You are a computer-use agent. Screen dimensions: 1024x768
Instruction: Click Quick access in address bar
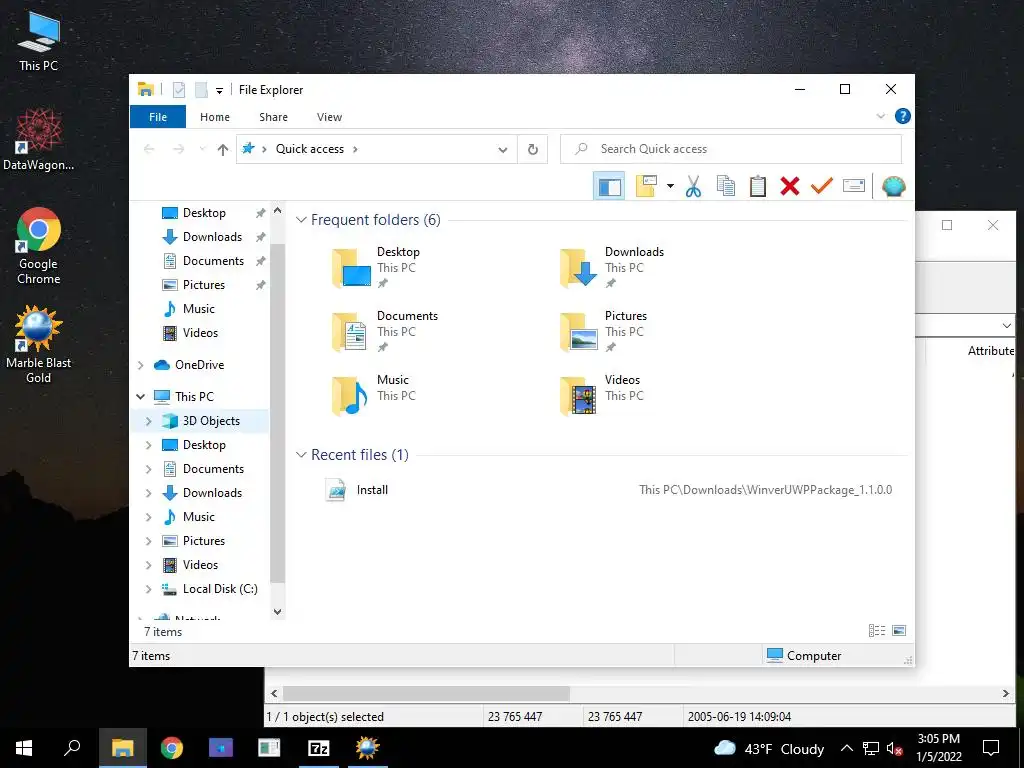click(310, 150)
